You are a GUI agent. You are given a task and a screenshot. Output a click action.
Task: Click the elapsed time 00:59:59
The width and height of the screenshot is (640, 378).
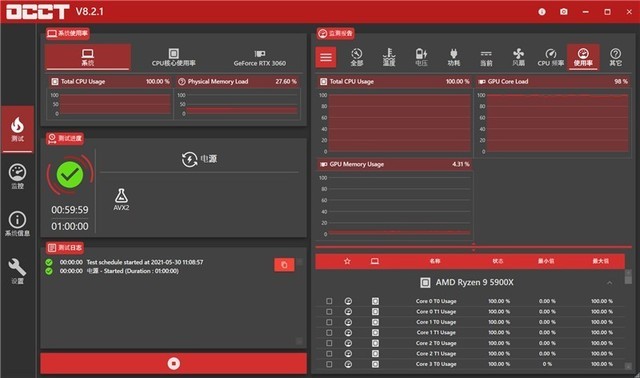click(x=70, y=210)
